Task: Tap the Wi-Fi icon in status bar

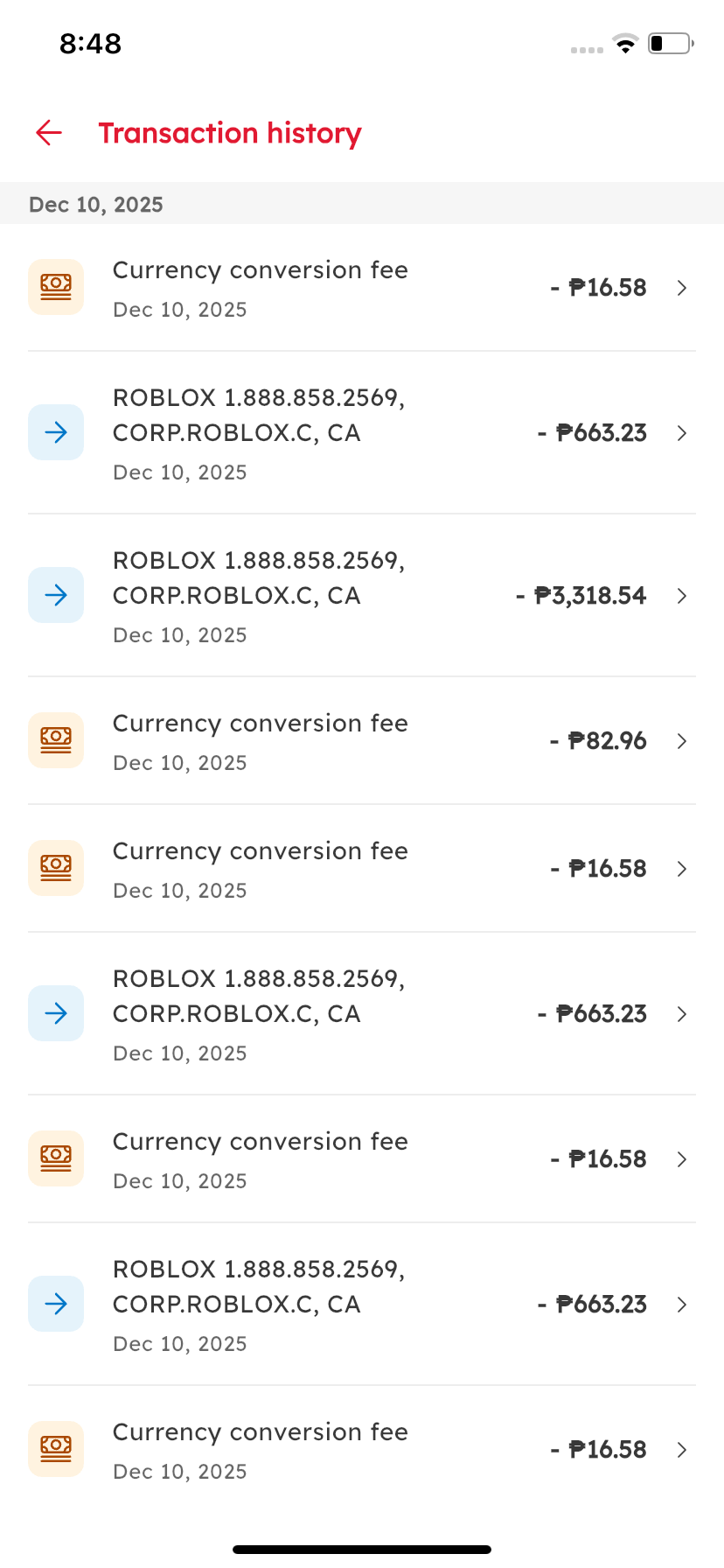Action: (x=625, y=44)
